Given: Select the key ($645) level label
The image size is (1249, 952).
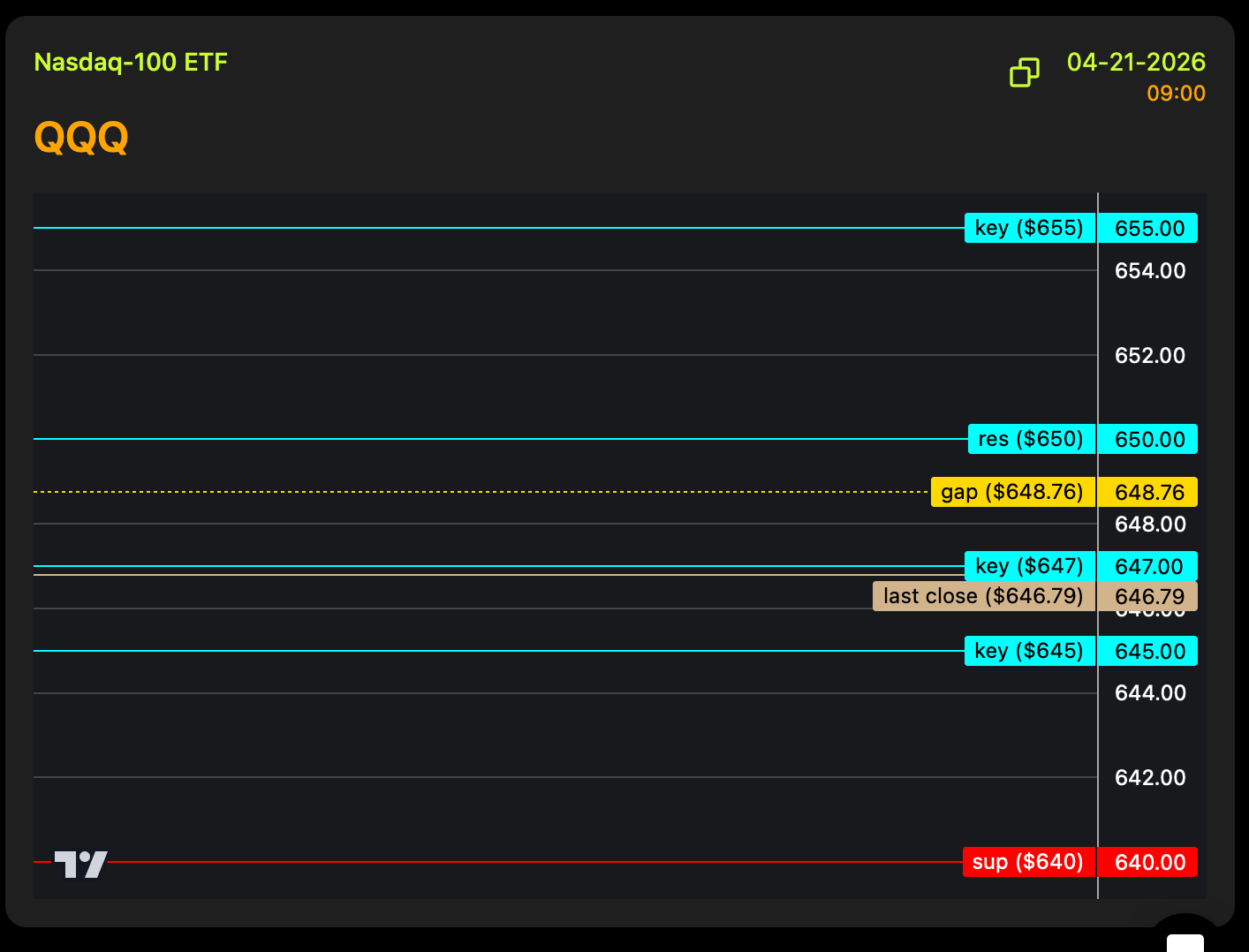Looking at the screenshot, I should pyautogui.click(x=1030, y=651).
